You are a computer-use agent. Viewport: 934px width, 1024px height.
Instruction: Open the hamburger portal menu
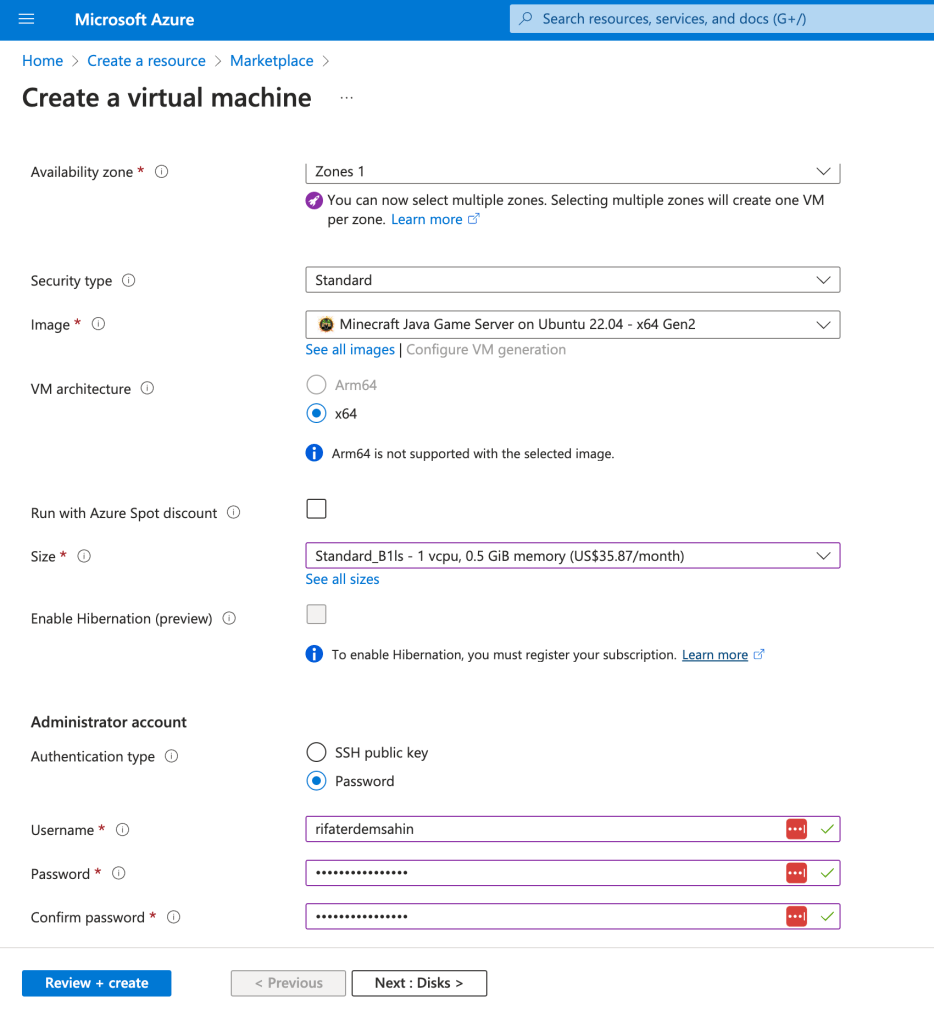(x=26, y=19)
